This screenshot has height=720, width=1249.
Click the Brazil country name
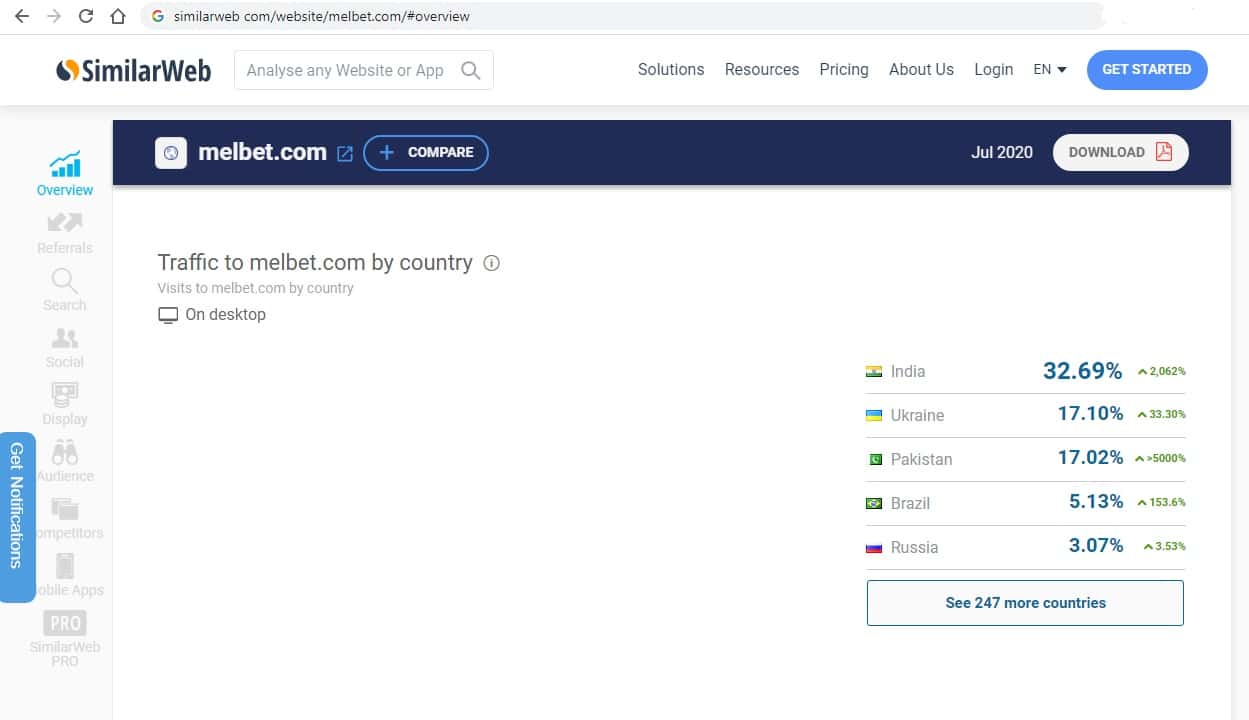click(910, 503)
